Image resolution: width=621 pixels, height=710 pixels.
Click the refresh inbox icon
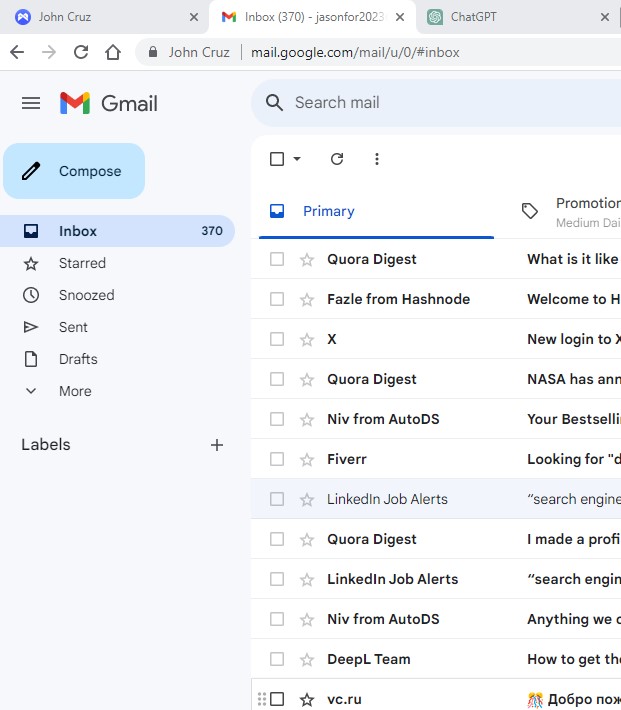click(337, 159)
